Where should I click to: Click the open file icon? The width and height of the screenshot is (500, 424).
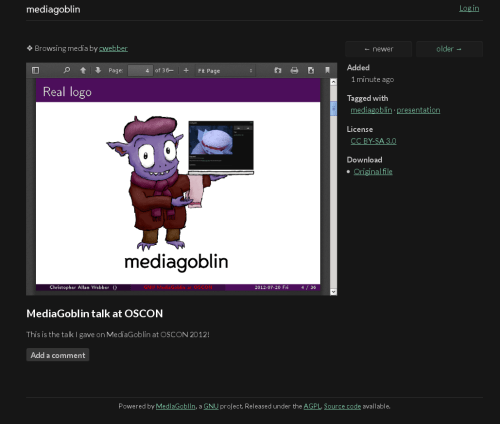278,70
